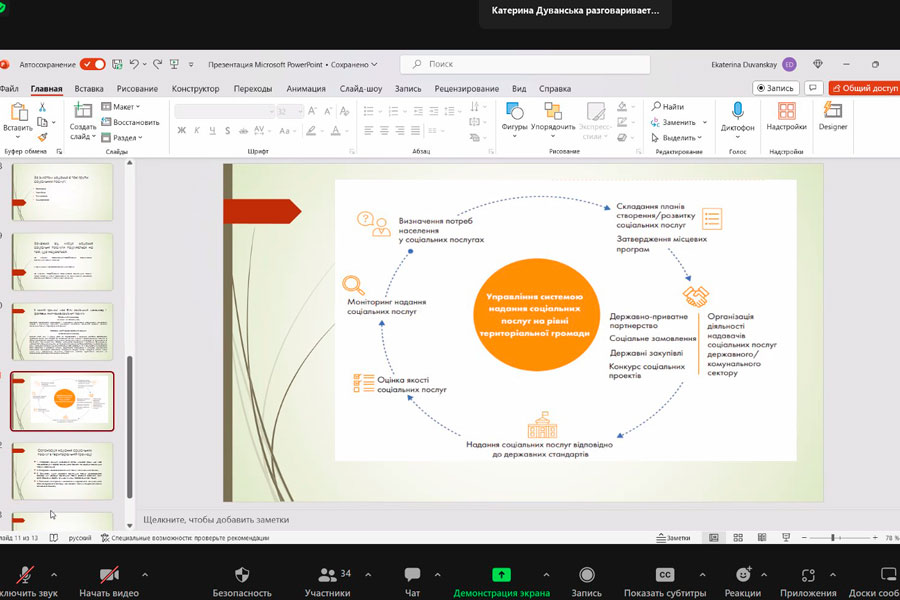The height and width of the screenshot is (600, 900).
Task: Open Zoom Реакции emoji icon
Action: click(743, 575)
